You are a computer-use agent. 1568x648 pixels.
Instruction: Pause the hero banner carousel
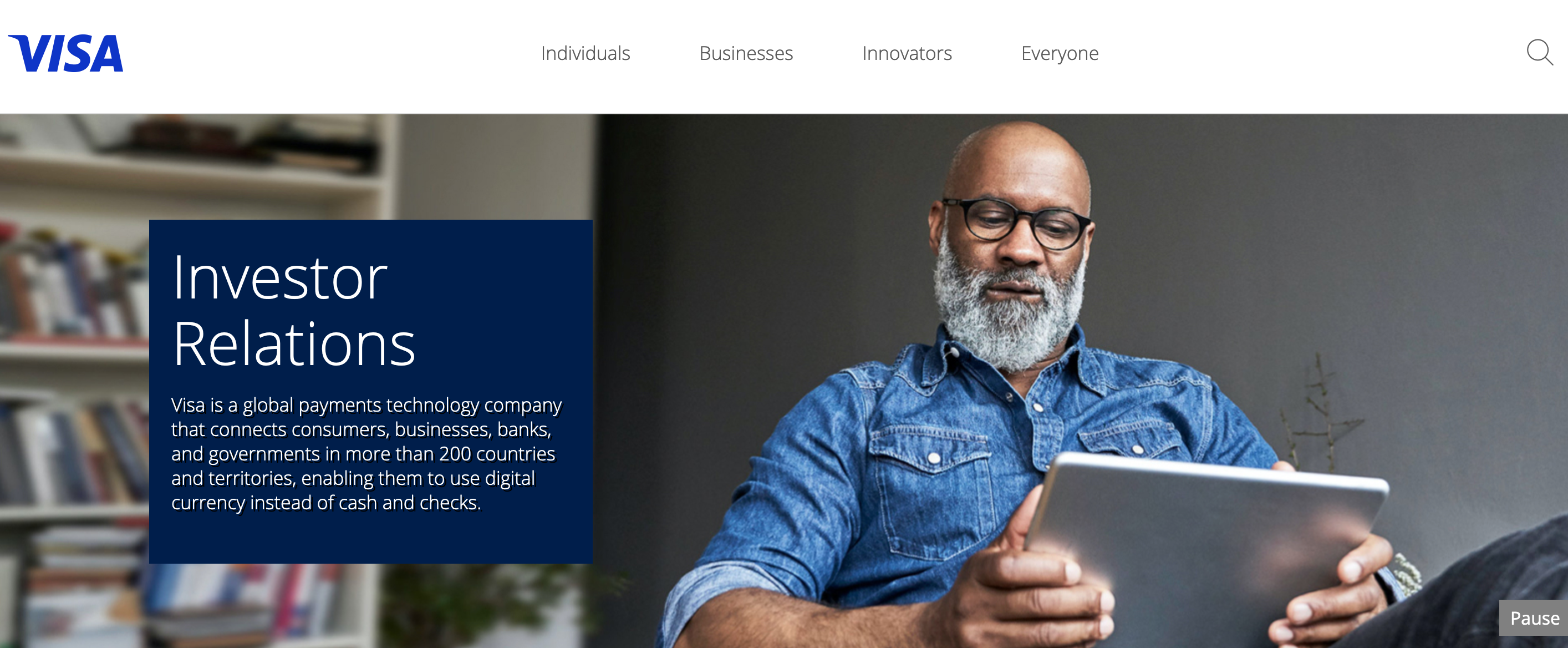1534,618
